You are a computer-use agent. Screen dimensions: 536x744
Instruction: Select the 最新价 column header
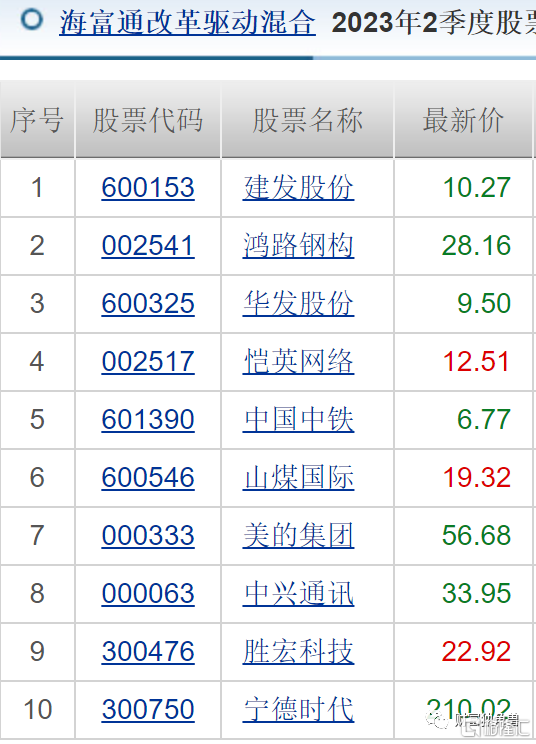click(x=463, y=120)
